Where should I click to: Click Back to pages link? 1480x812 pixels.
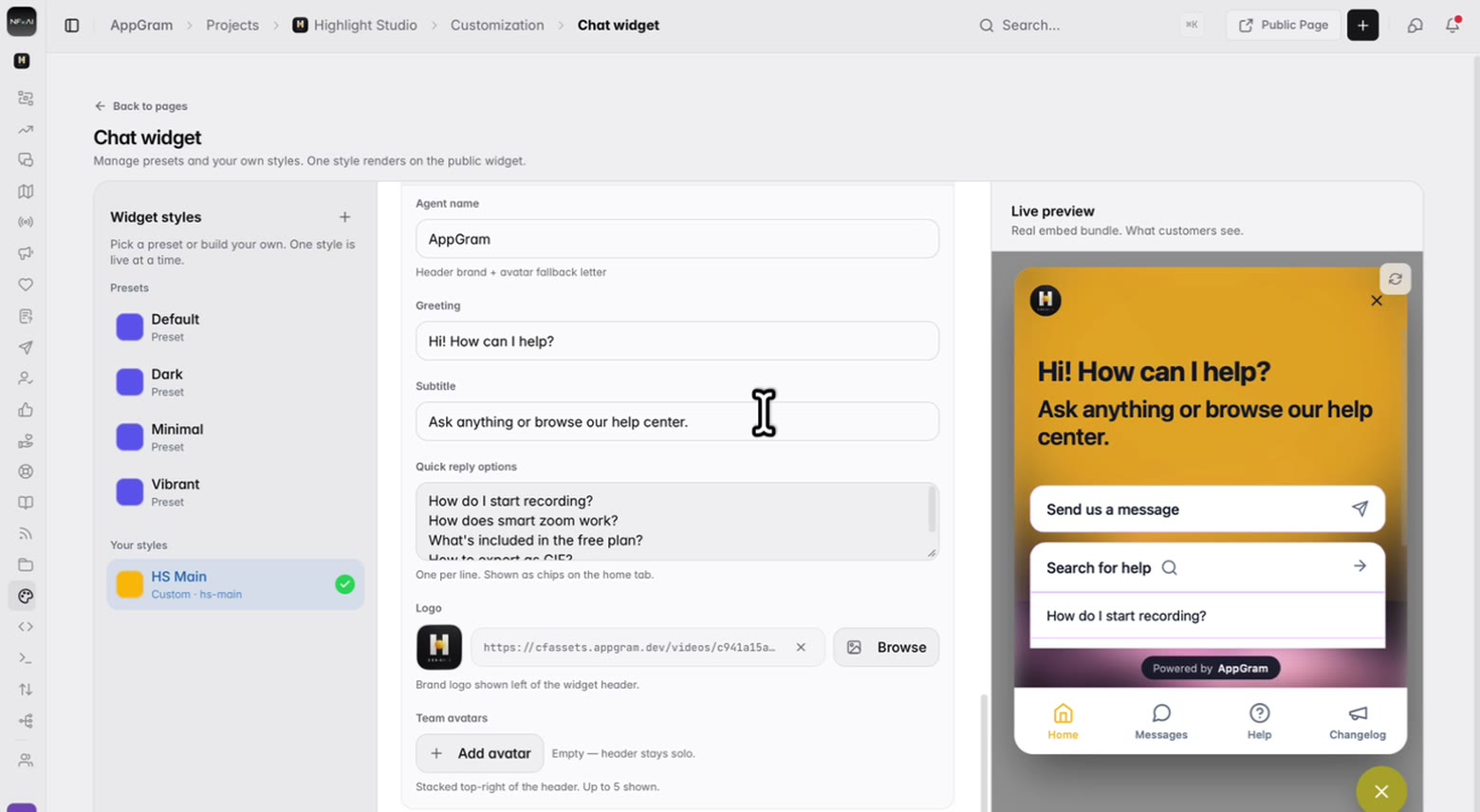pyautogui.click(x=140, y=106)
